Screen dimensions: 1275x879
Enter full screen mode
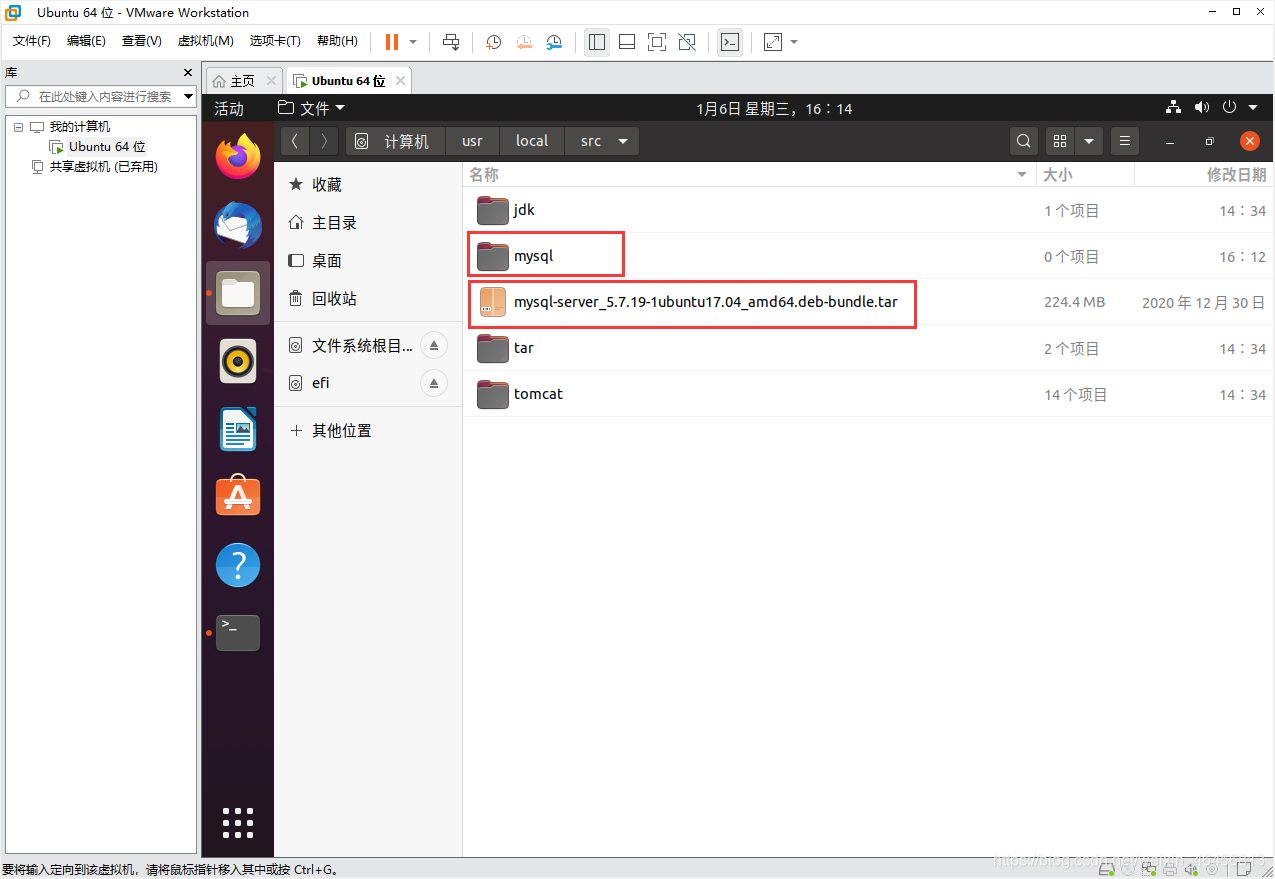click(657, 42)
